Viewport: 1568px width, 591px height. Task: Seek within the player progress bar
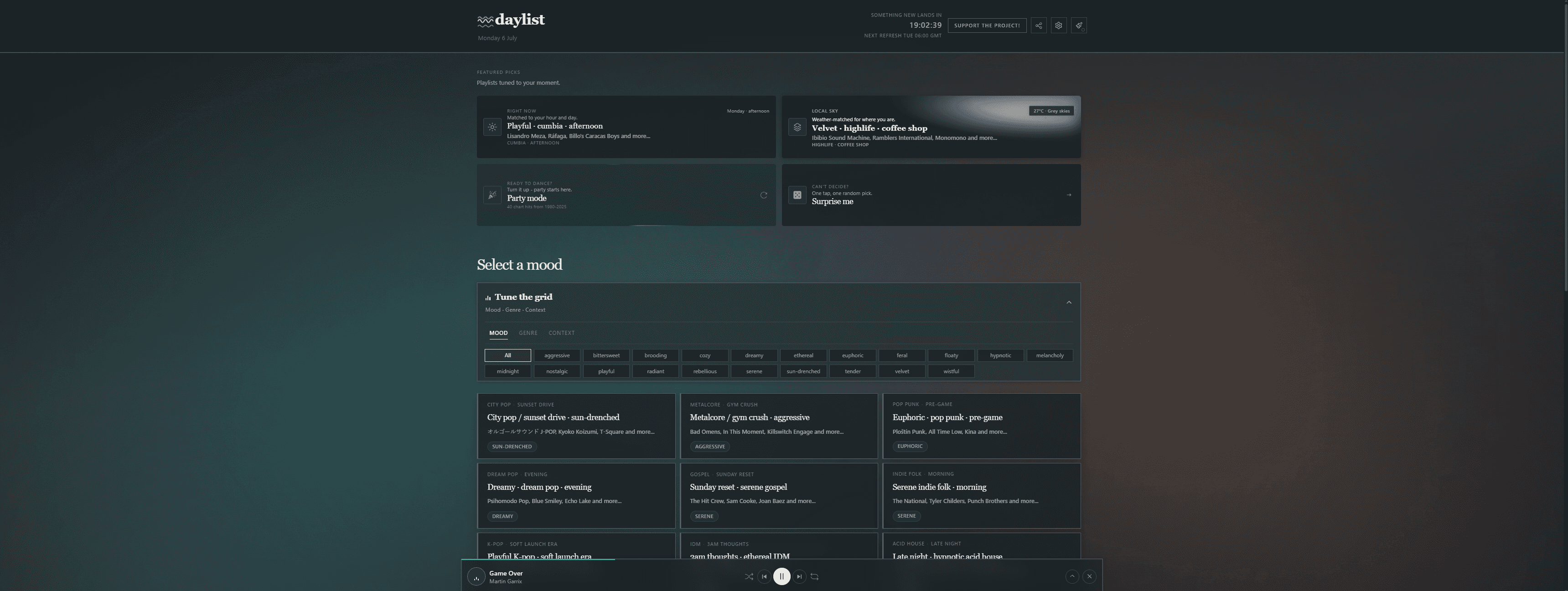coord(781,560)
